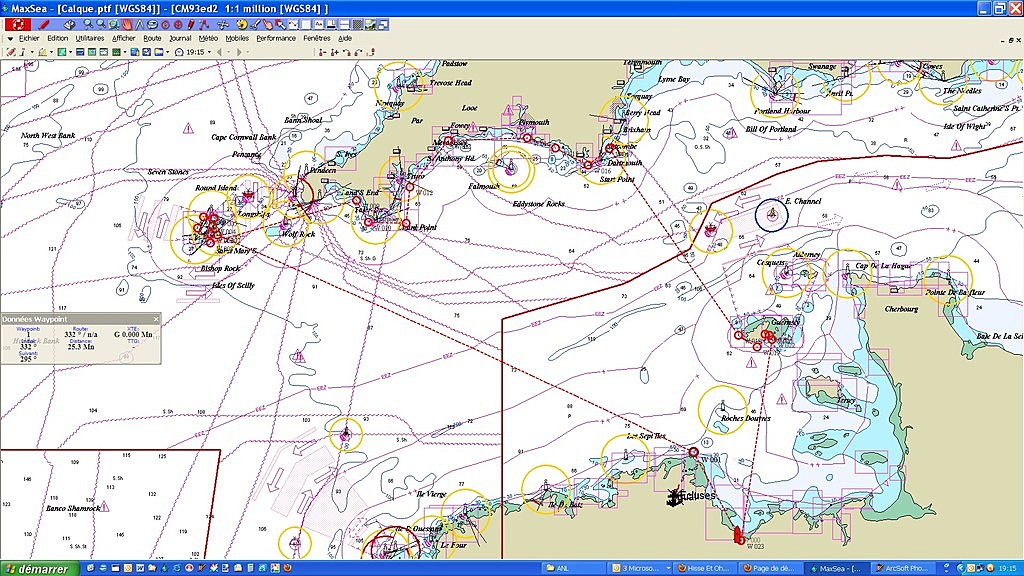Viewport: 1024px width, 576px height.
Task: Select the hatched fill pattern tool
Action: click(357, 25)
